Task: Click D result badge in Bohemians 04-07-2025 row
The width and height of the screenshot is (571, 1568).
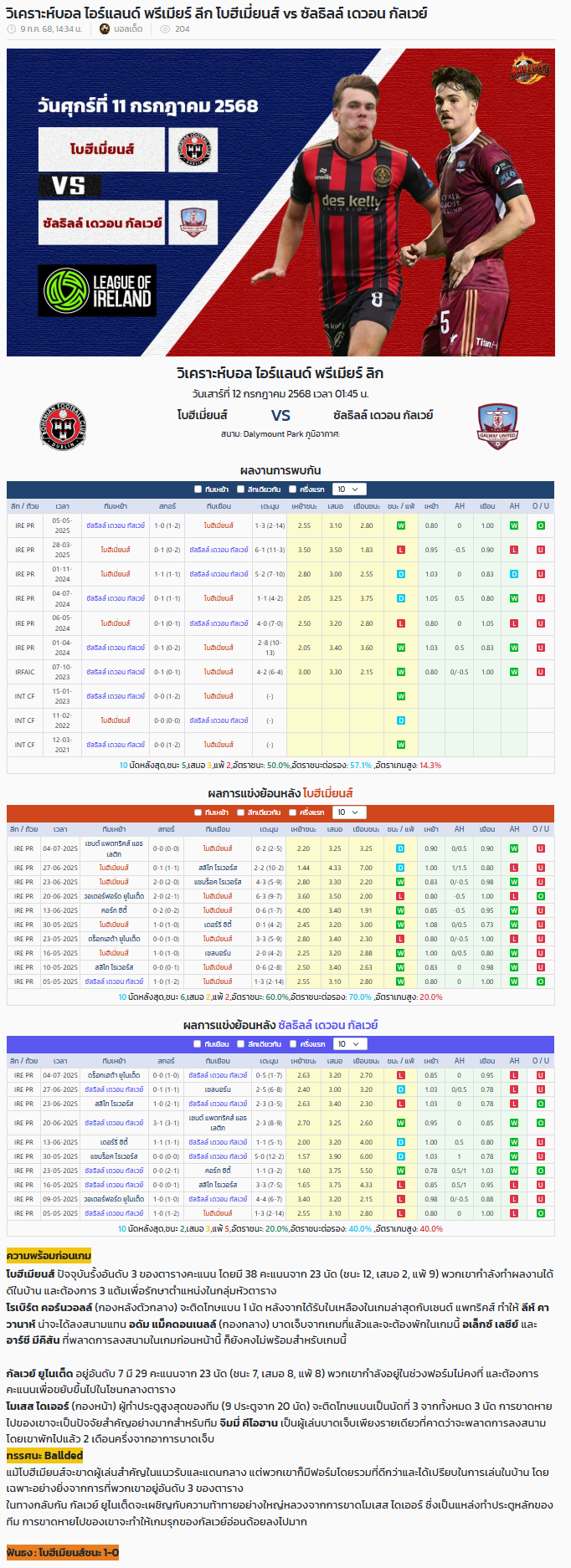Action: tap(400, 848)
